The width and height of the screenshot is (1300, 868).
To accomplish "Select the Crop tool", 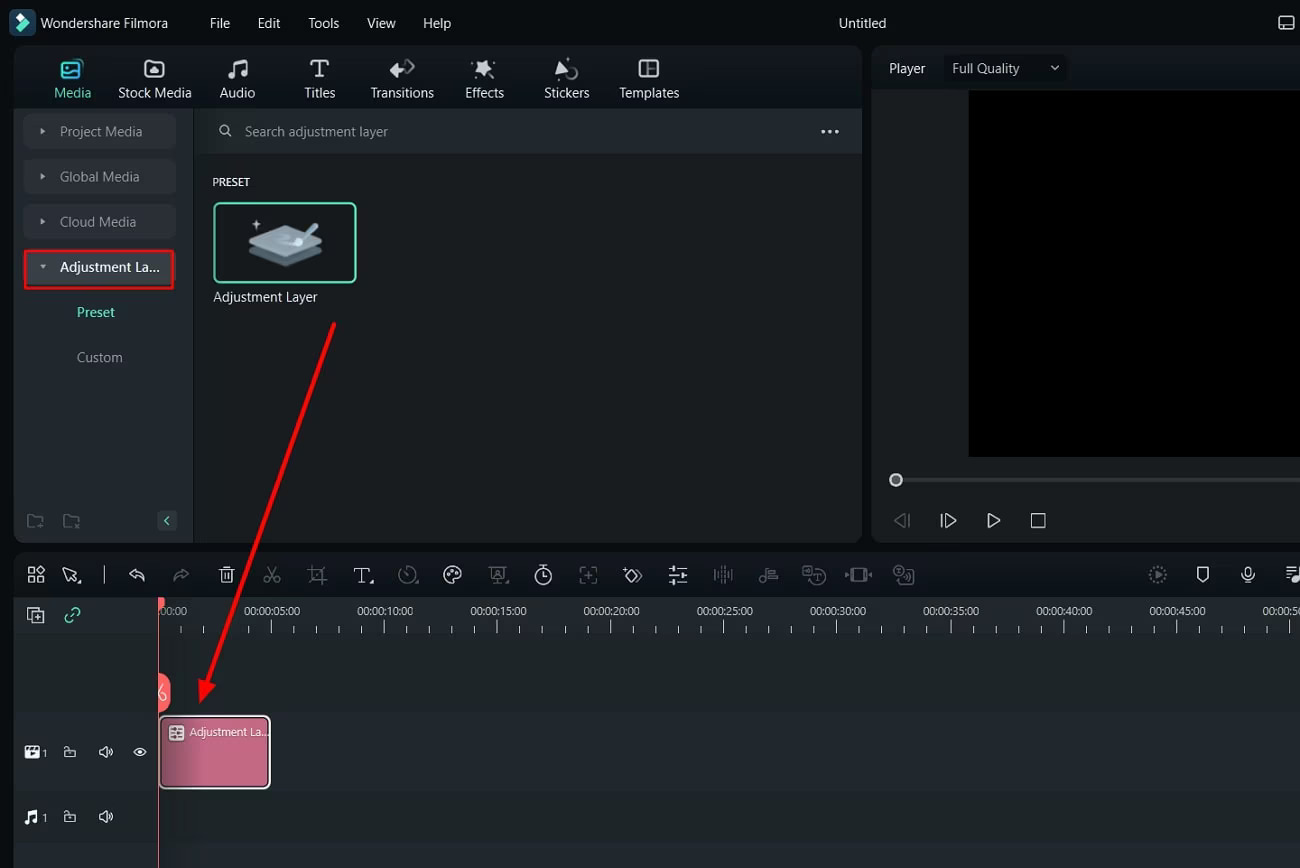I will coord(317,574).
